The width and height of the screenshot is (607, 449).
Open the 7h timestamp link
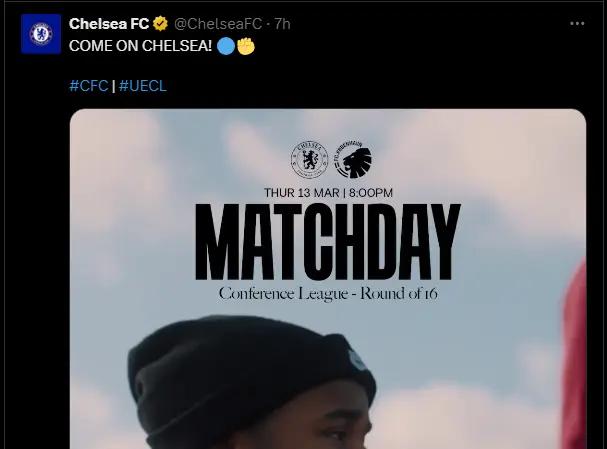coord(283,24)
